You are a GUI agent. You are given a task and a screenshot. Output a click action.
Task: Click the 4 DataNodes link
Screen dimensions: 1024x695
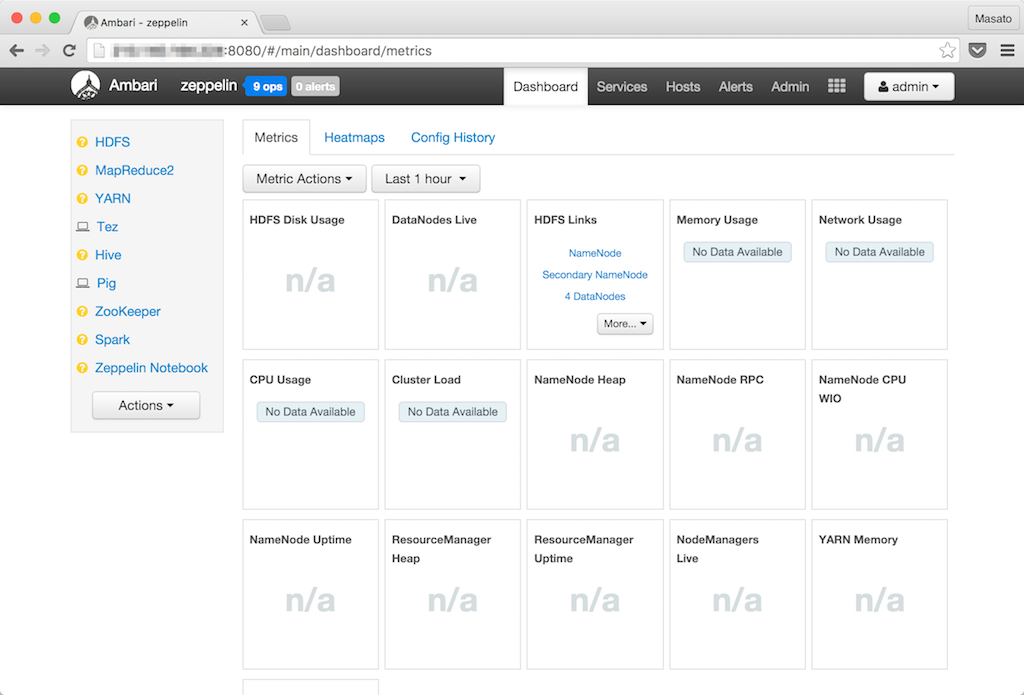click(595, 296)
